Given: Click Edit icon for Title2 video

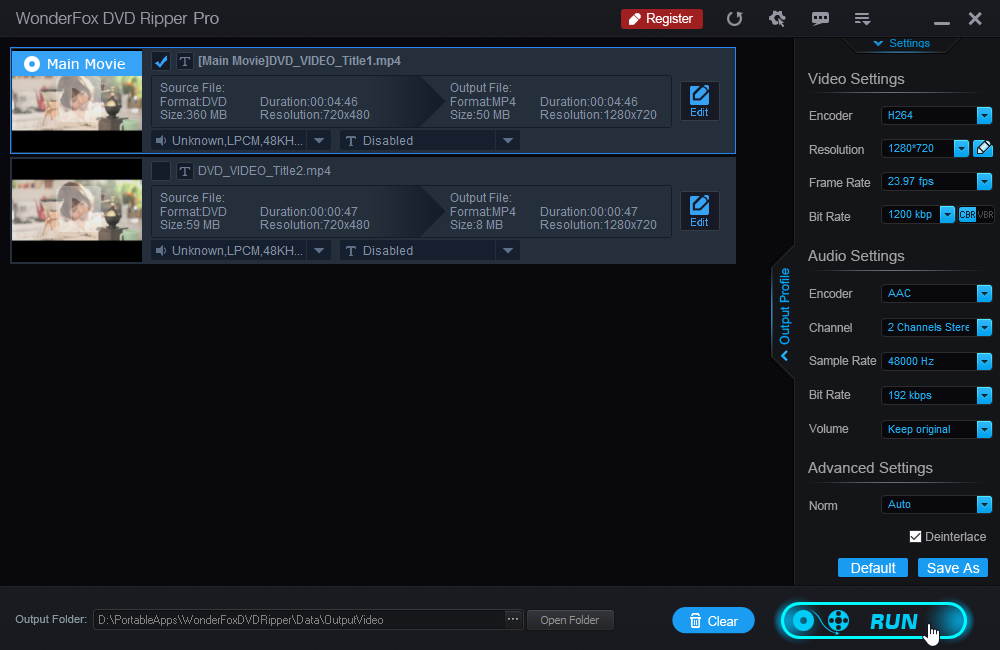Looking at the screenshot, I should (699, 211).
